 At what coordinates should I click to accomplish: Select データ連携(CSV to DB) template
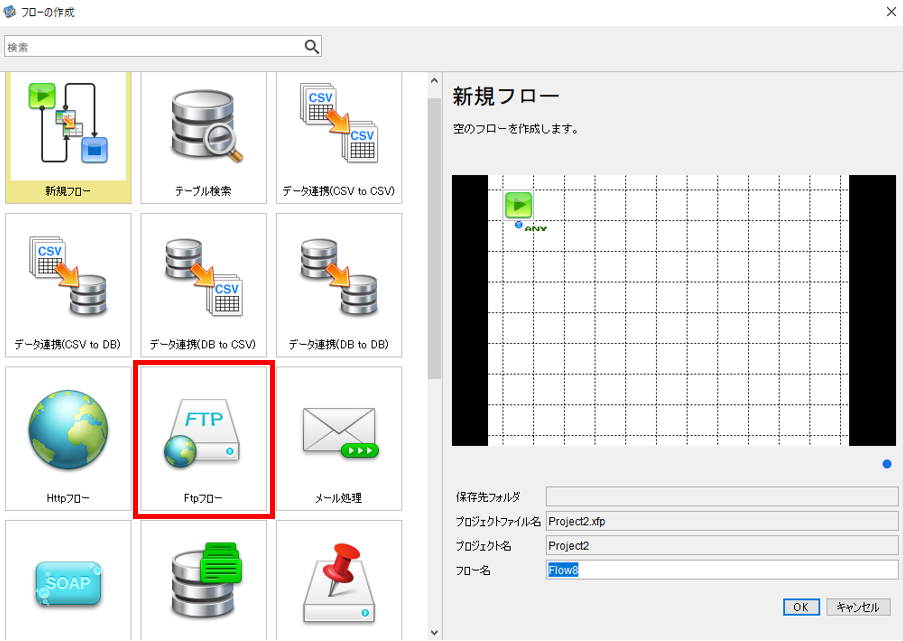click(68, 285)
